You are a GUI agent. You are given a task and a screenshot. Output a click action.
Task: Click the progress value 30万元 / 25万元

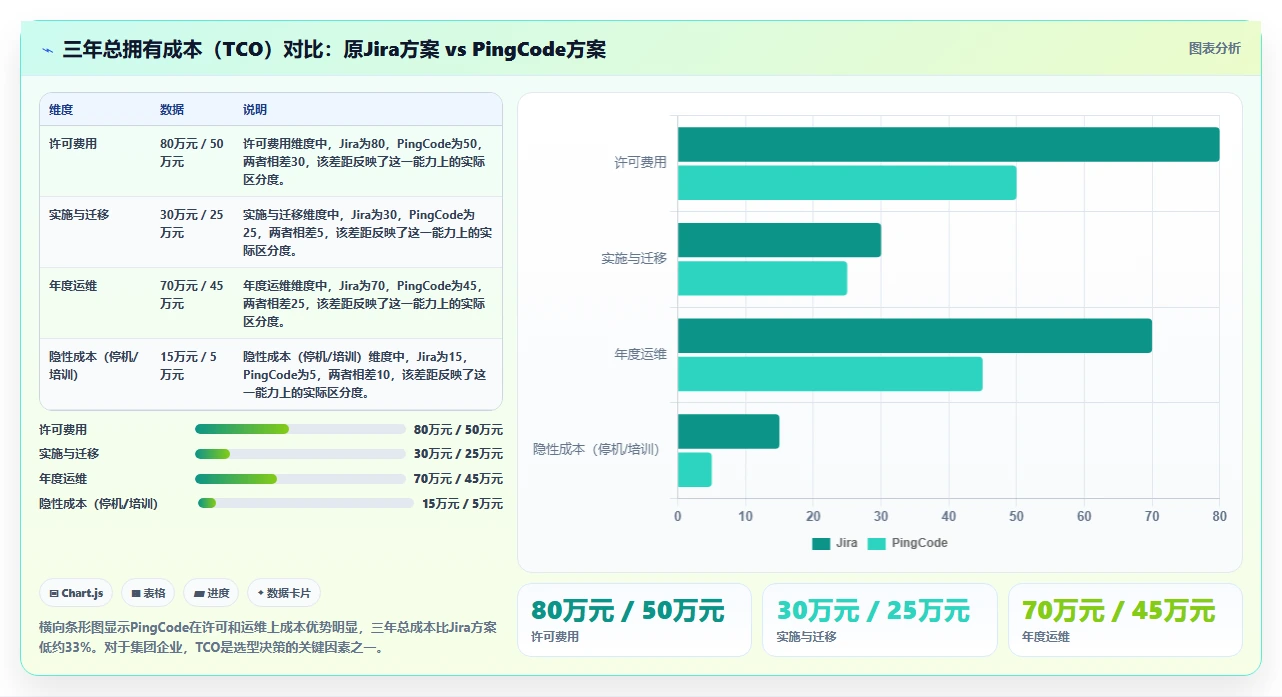pyautogui.click(x=458, y=454)
